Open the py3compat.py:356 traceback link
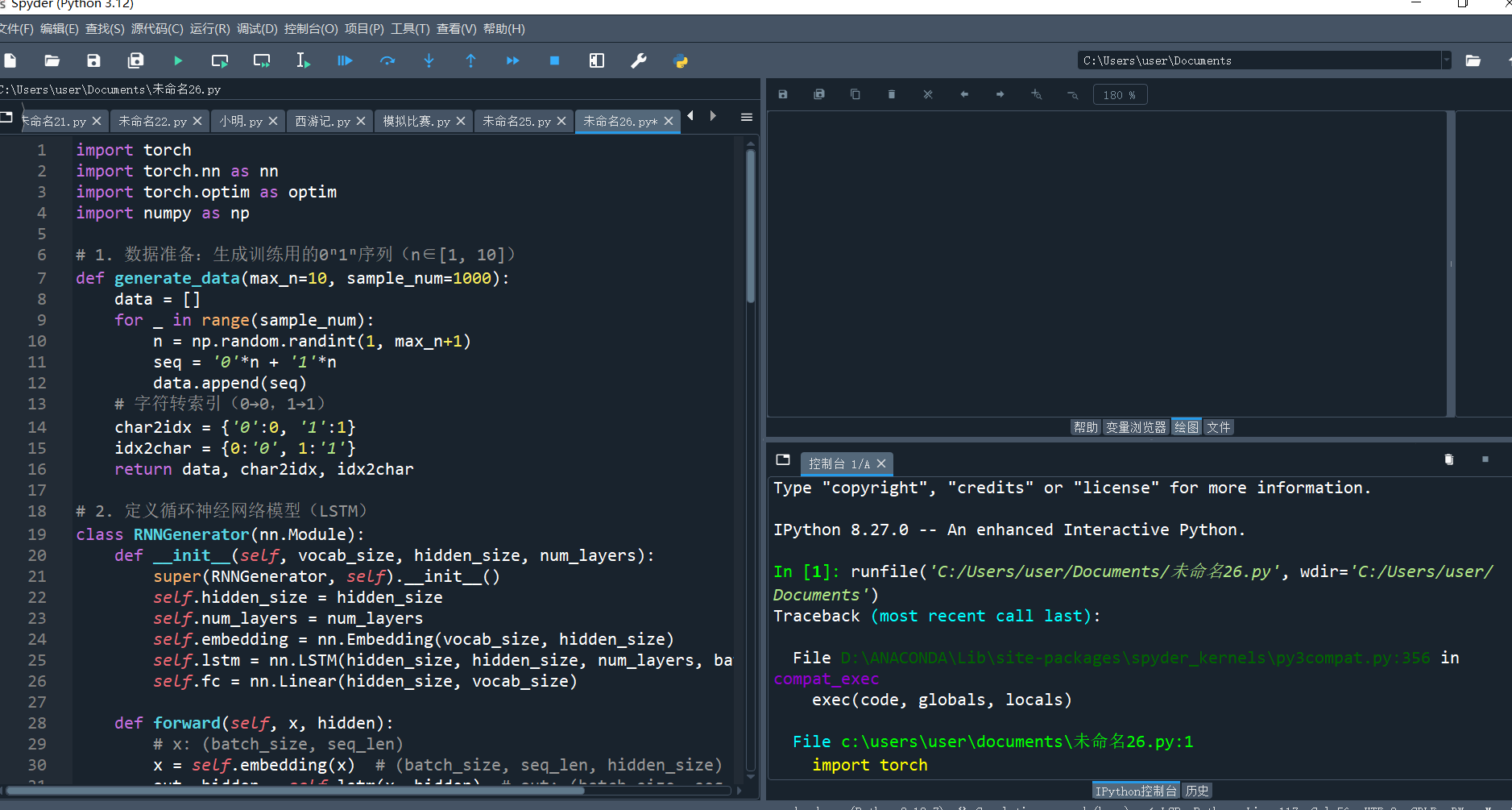 click(1136, 658)
